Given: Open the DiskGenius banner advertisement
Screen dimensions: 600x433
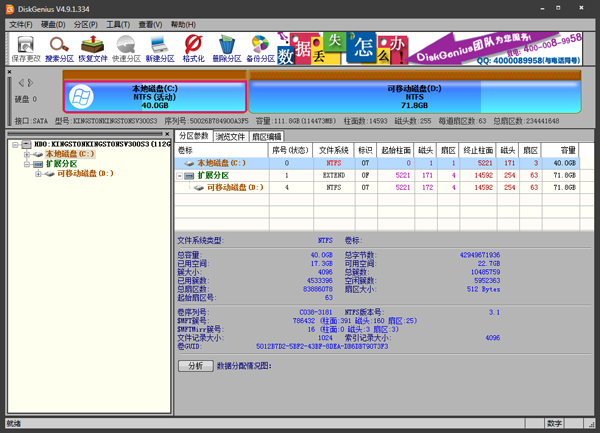Looking at the screenshot, I should click(x=430, y=49).
